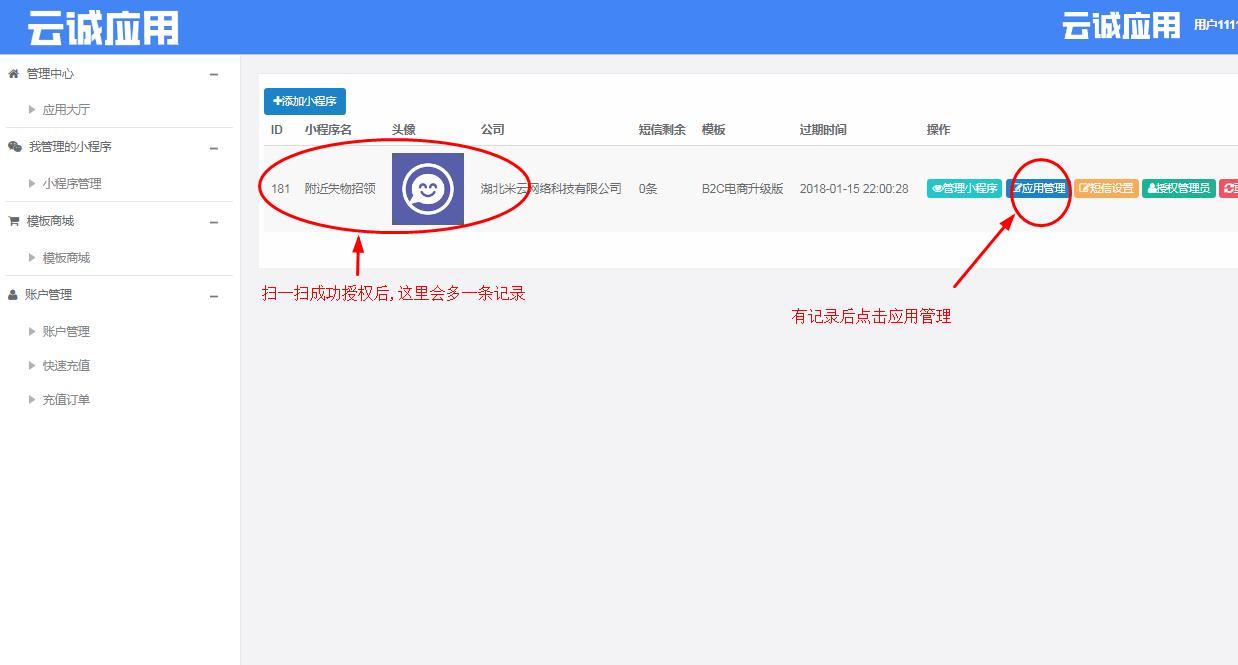1238x665 pixels.
Task: Click the 添加小程序 button
Action: tap(305, 102)
